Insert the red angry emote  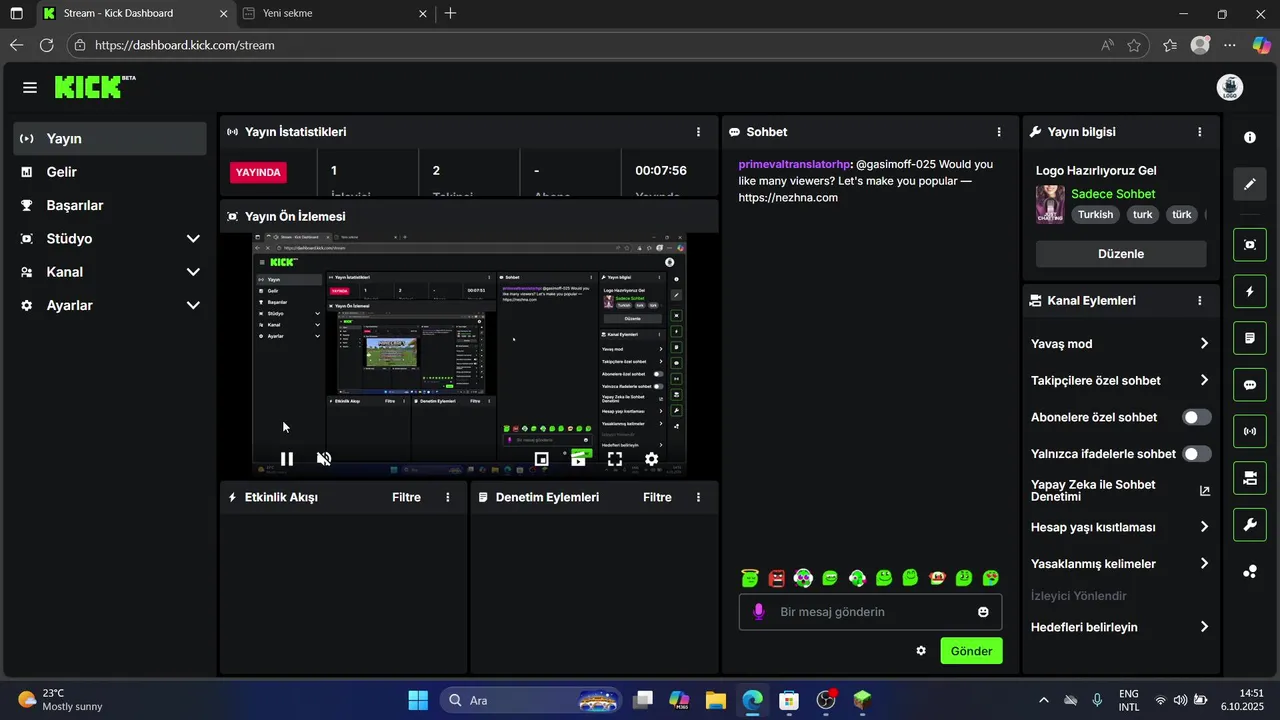(777, 577)
